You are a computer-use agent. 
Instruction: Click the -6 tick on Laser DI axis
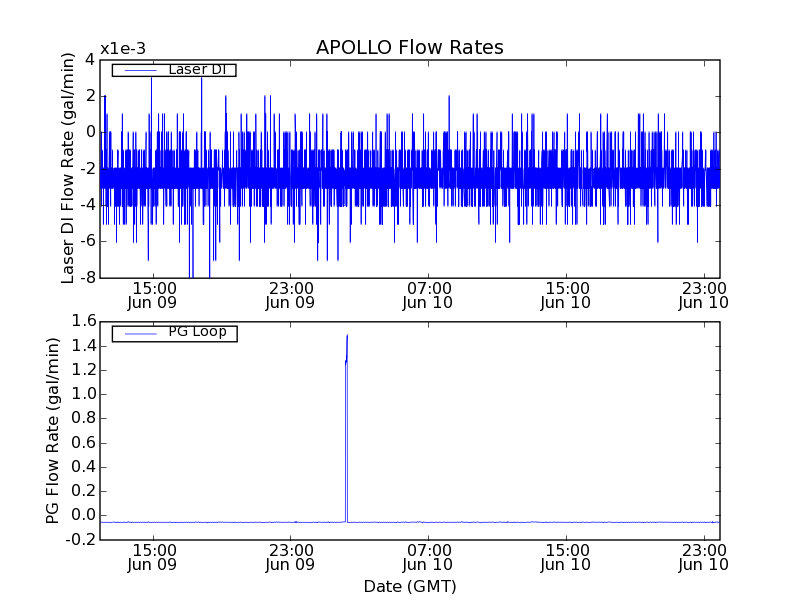coord(88,241)
